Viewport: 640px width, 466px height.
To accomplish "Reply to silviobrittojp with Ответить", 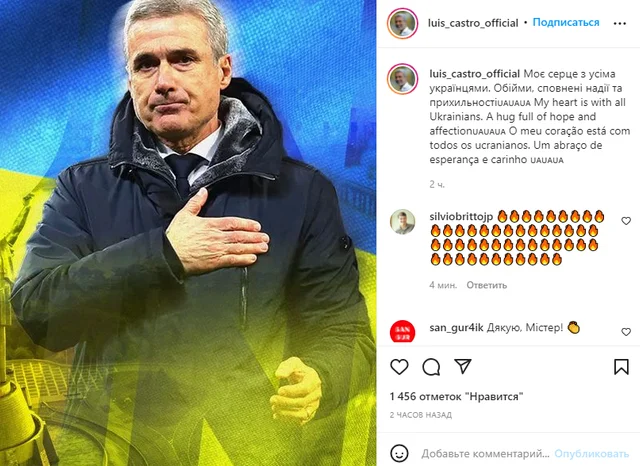I will (x=487, y=285).
